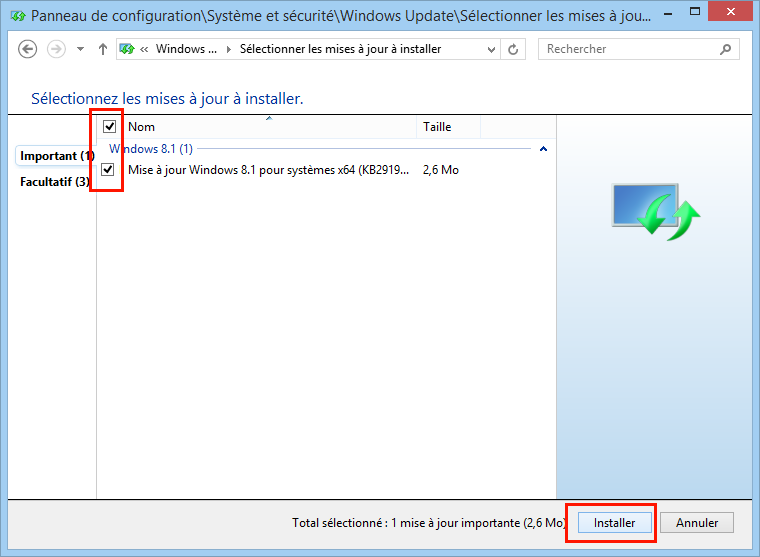
Task: Collapse the Windows 8.1 (1) group chevron
Action: tap(543, 149)
